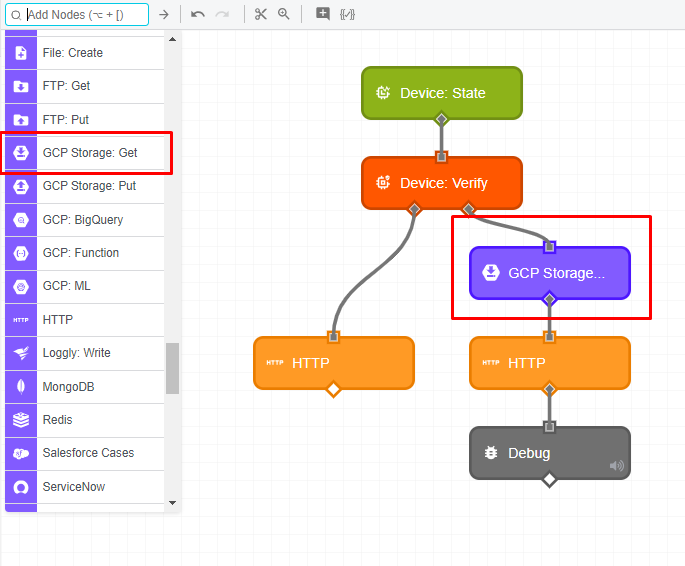Screen dimensions: 685x566
Task: Select the HTTP node below Device: Verify's left output
Action: pos(334,363)
